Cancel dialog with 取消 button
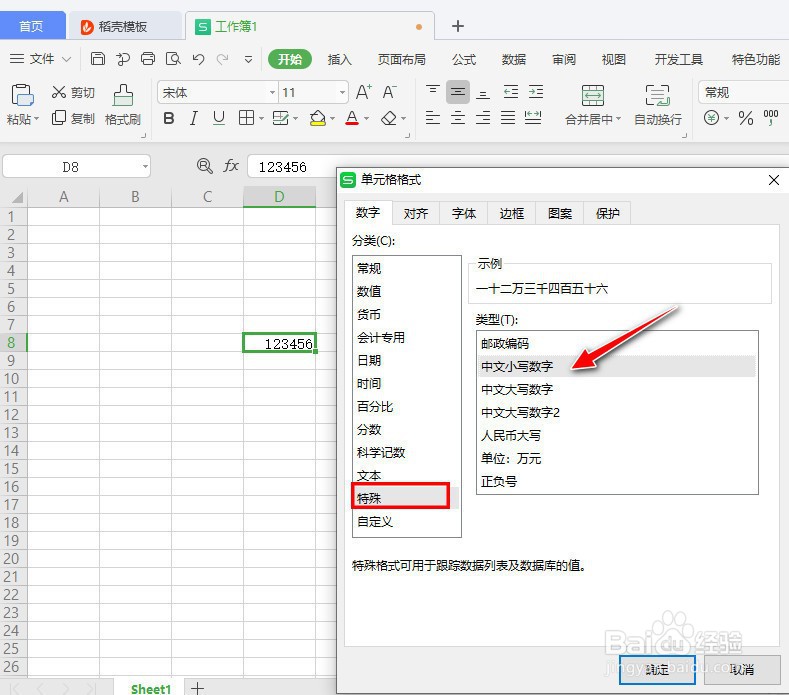 coord(742,669)
